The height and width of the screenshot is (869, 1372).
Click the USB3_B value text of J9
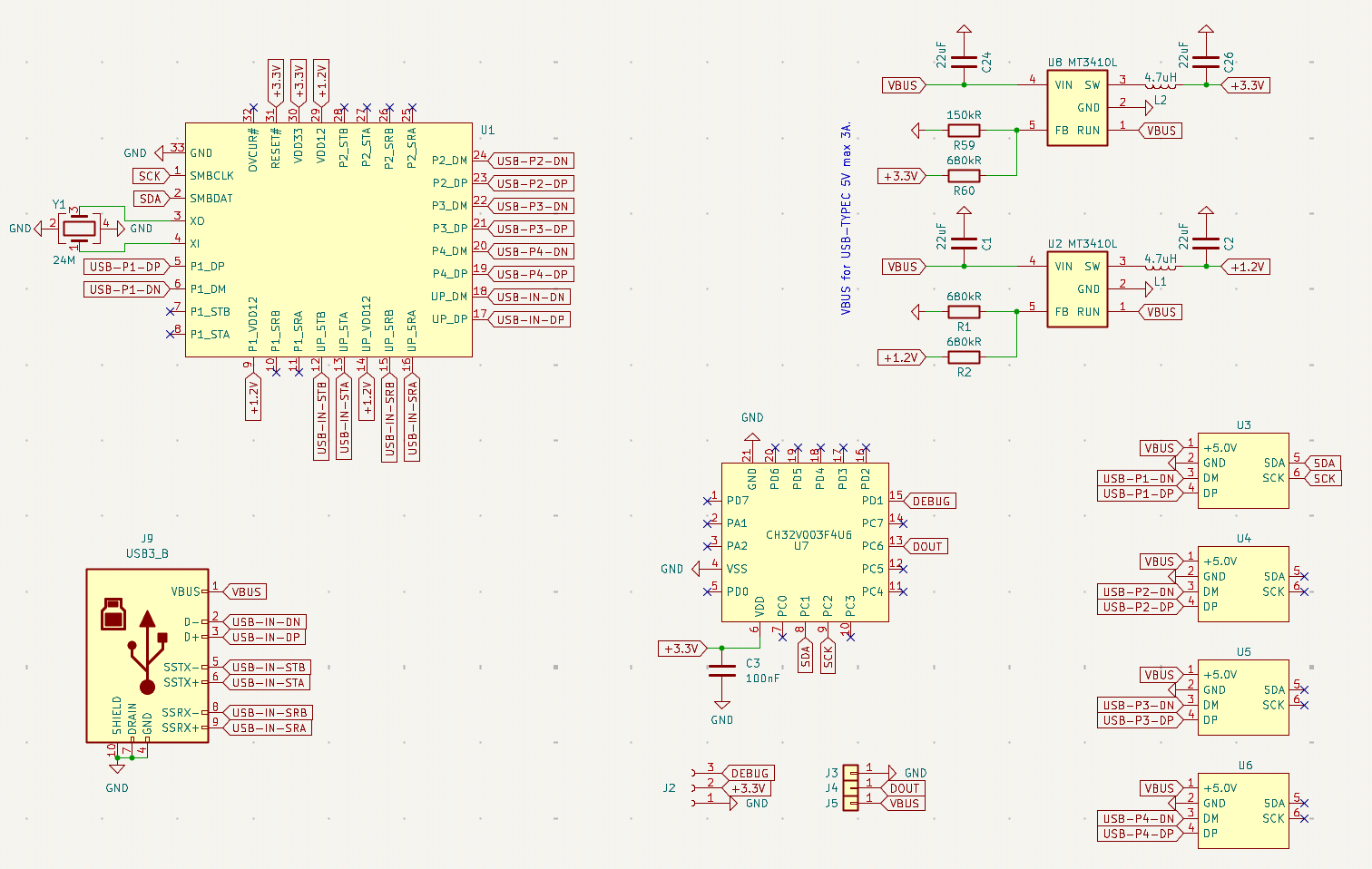tap(147, 553)
